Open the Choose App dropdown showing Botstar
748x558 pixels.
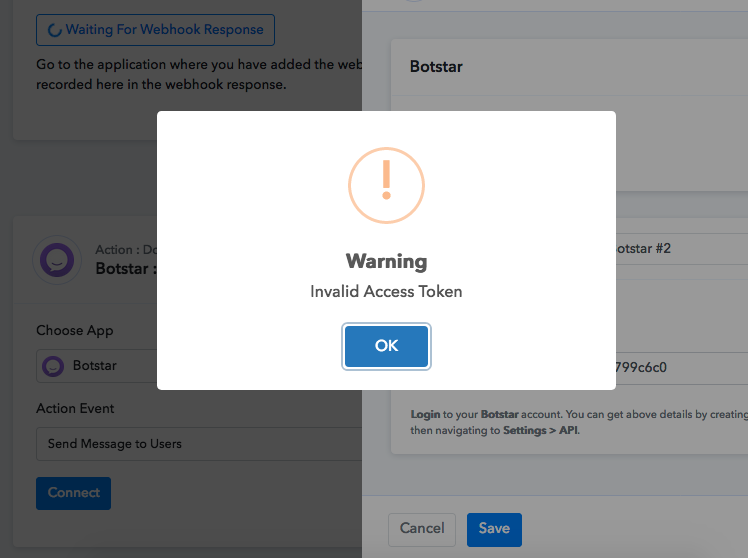tap(97, 366)
